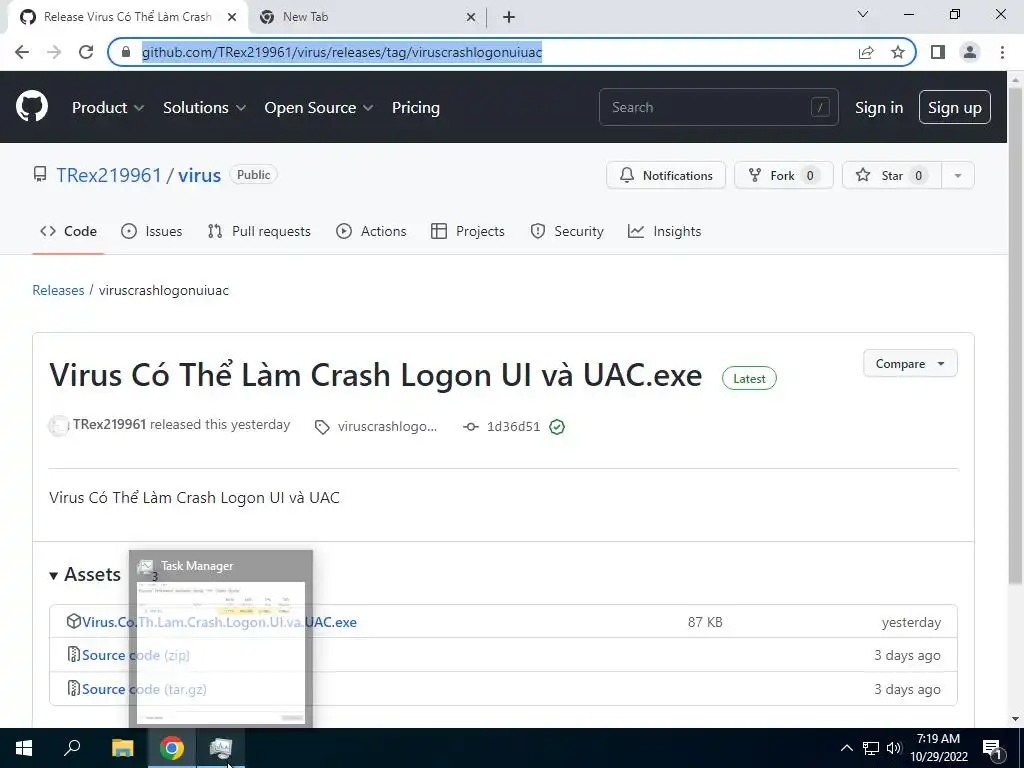Image resolution: width=1024 pixels, height=768 pixels.
Task: Expand the Solutions menu
Action: 204,108
